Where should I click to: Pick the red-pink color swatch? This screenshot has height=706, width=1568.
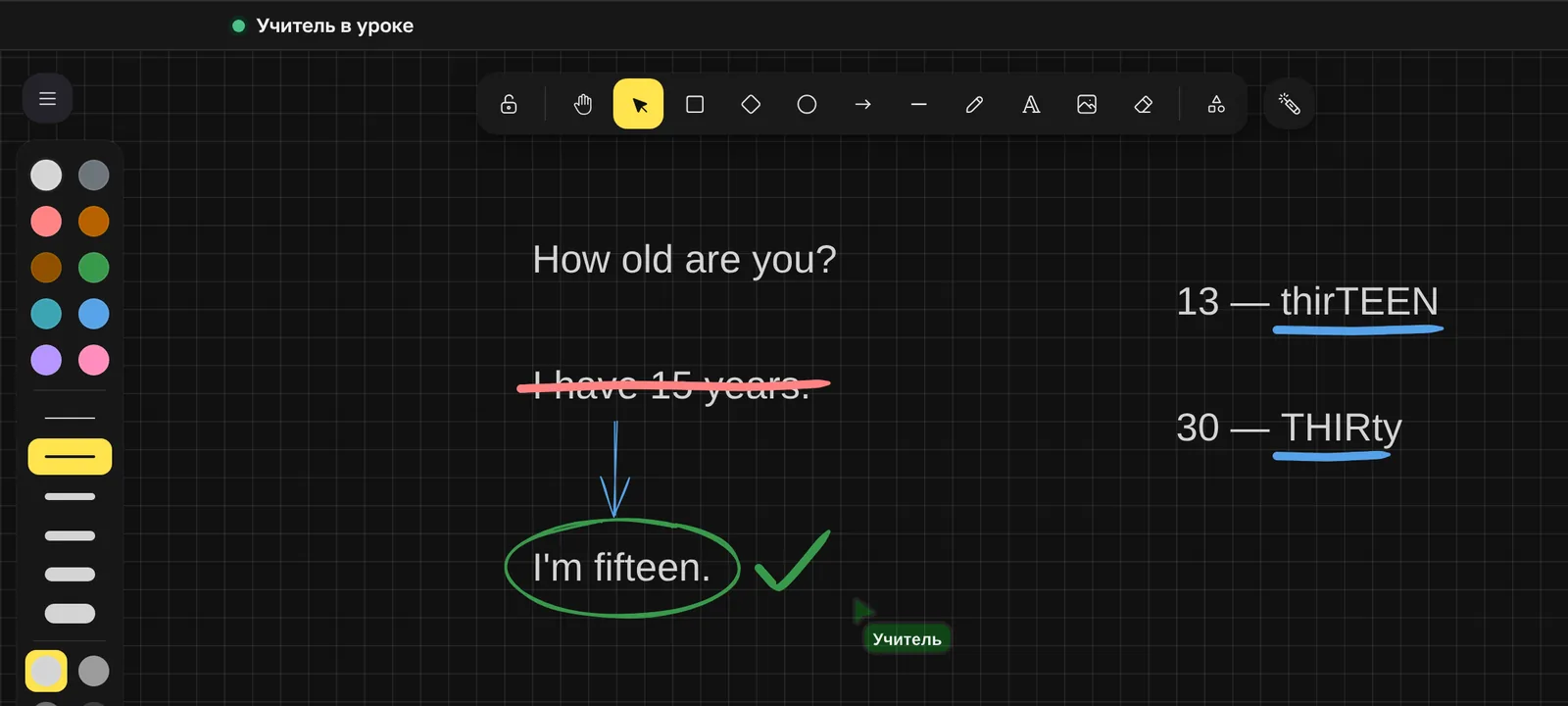pyautogui.click(x=46, y=222)
